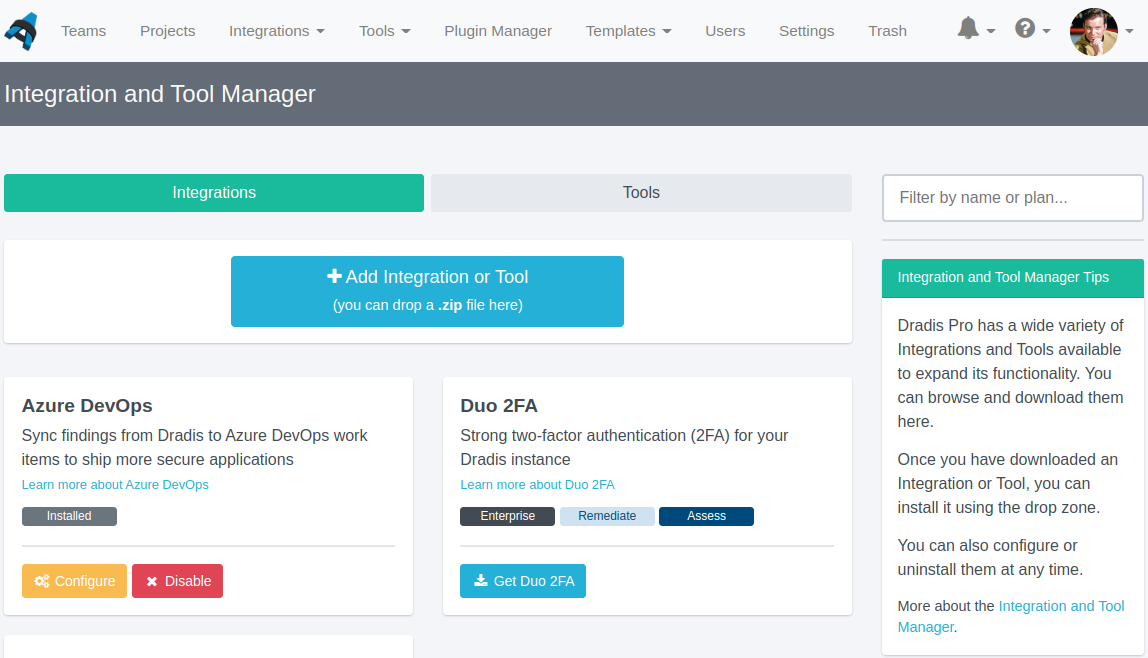The image size is (1148, 658).
Task: Open Learn more about Azure DevOps link
Action: (115, 485)
